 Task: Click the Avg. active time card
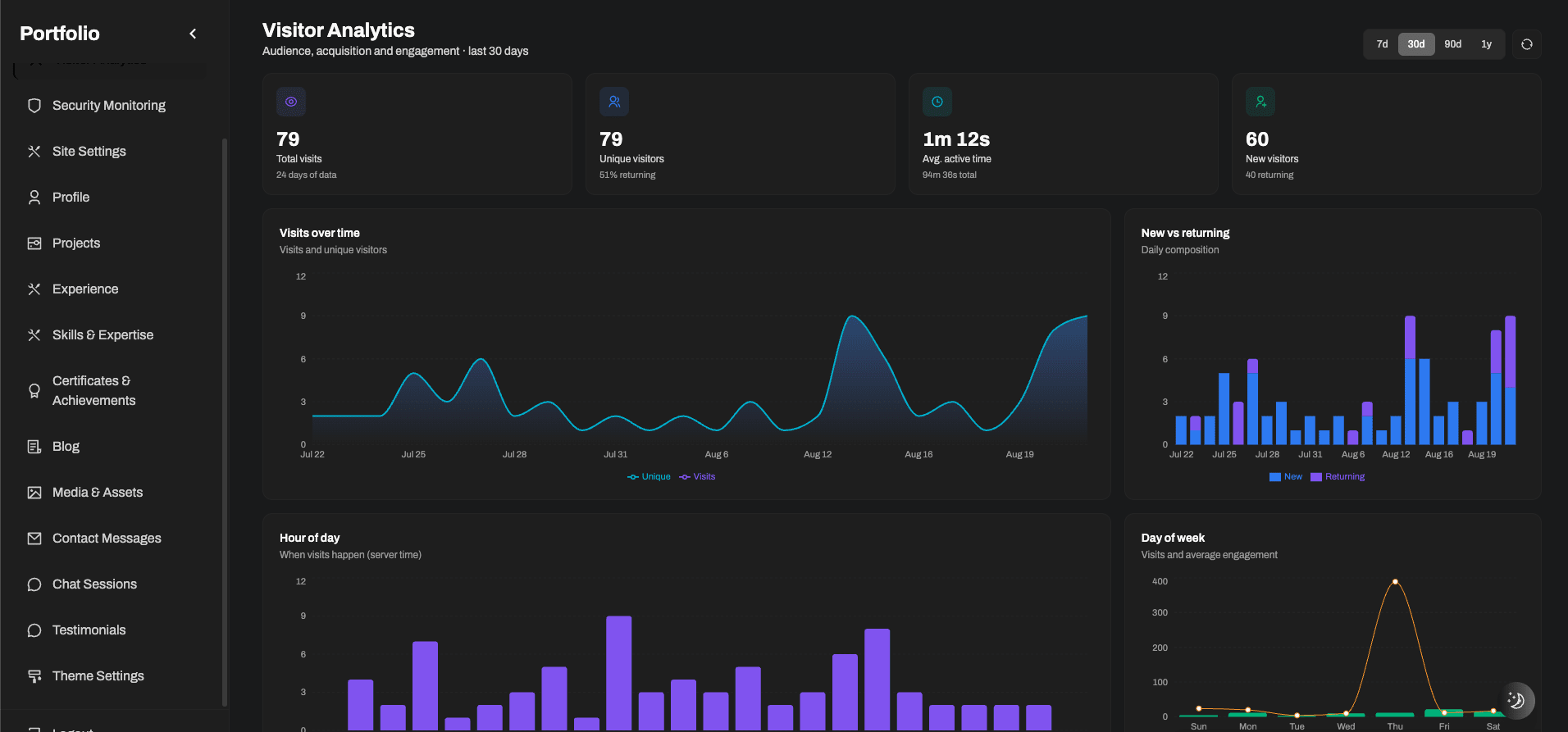[1064, 134]
